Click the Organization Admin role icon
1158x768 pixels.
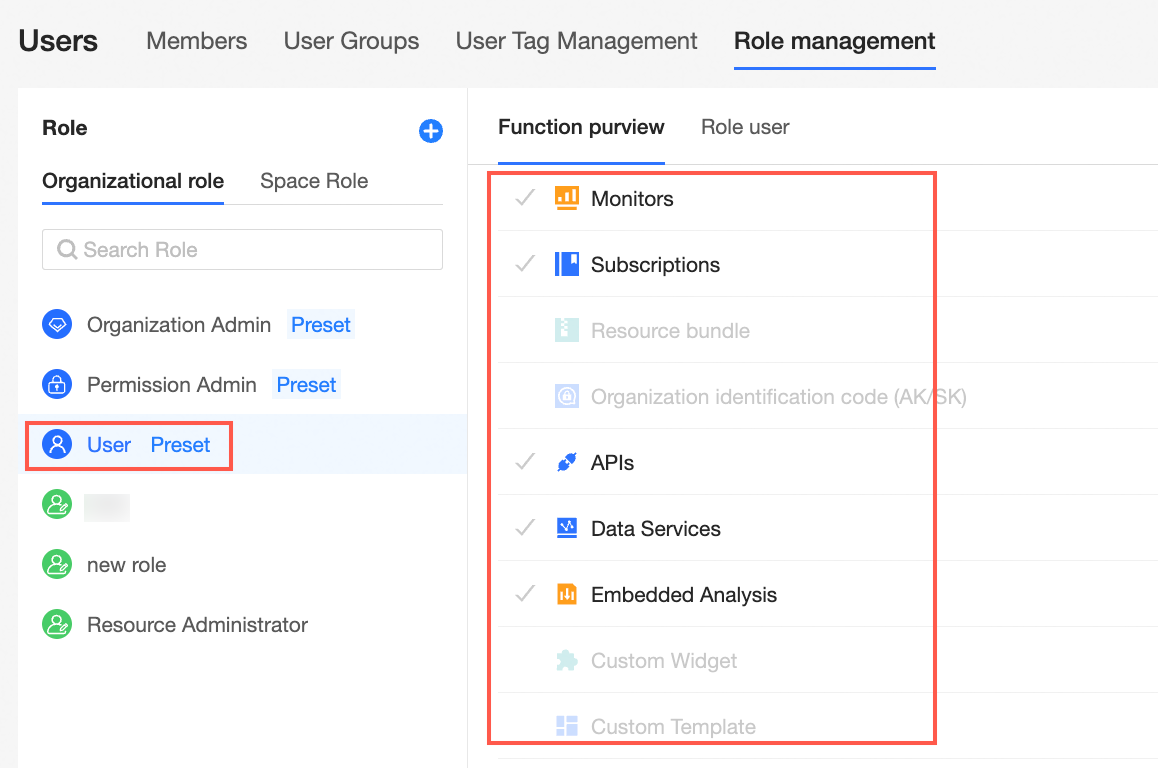[57, 324]
